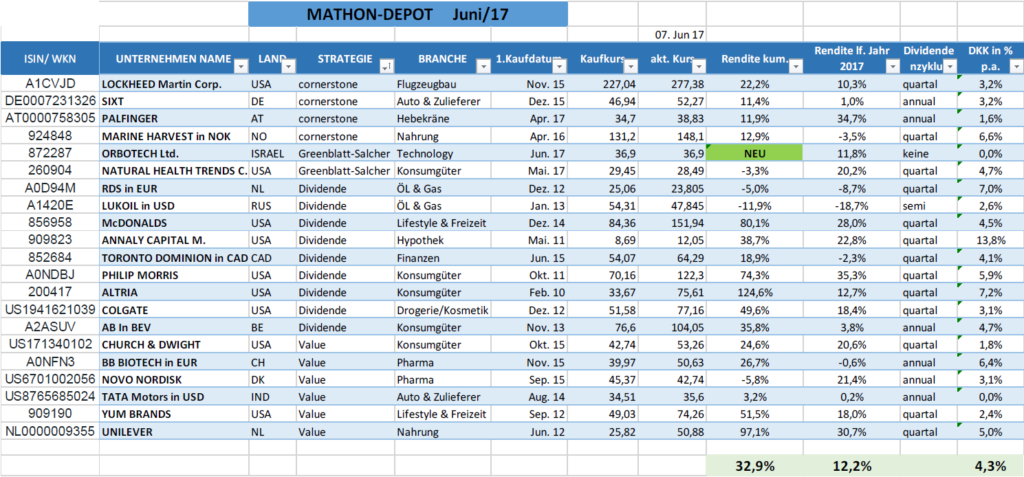Select the Finanzen branch cell
Screen dimensions: 1024x477
[442, 257]
